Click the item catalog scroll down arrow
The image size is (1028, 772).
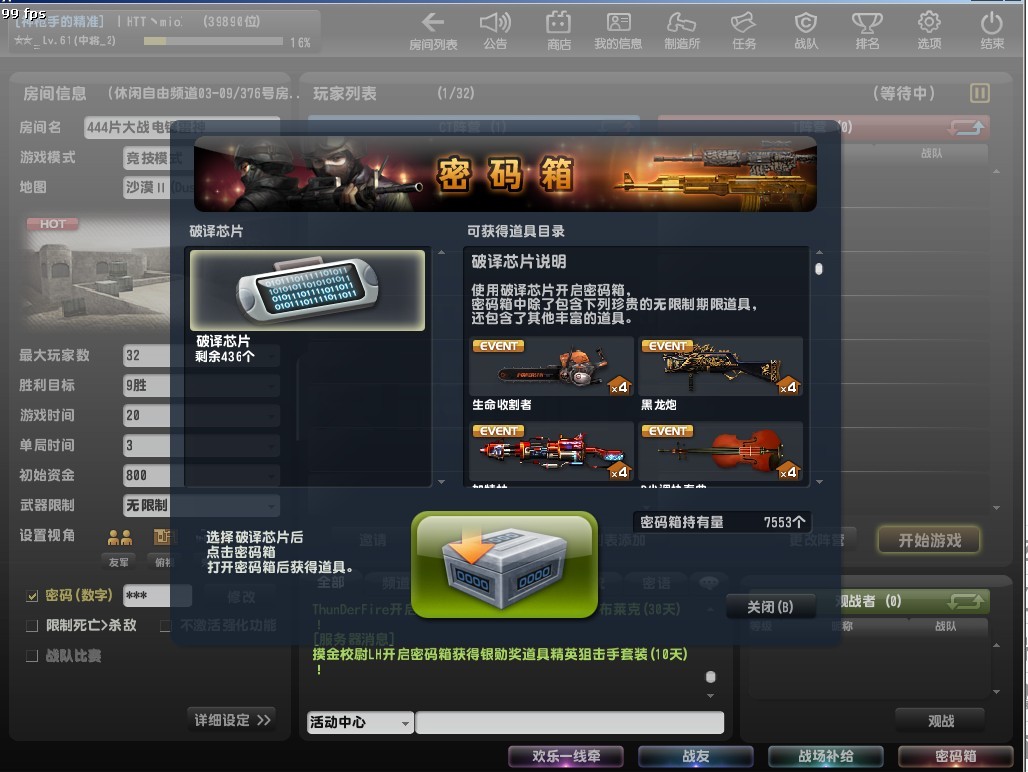coord(819,482)
